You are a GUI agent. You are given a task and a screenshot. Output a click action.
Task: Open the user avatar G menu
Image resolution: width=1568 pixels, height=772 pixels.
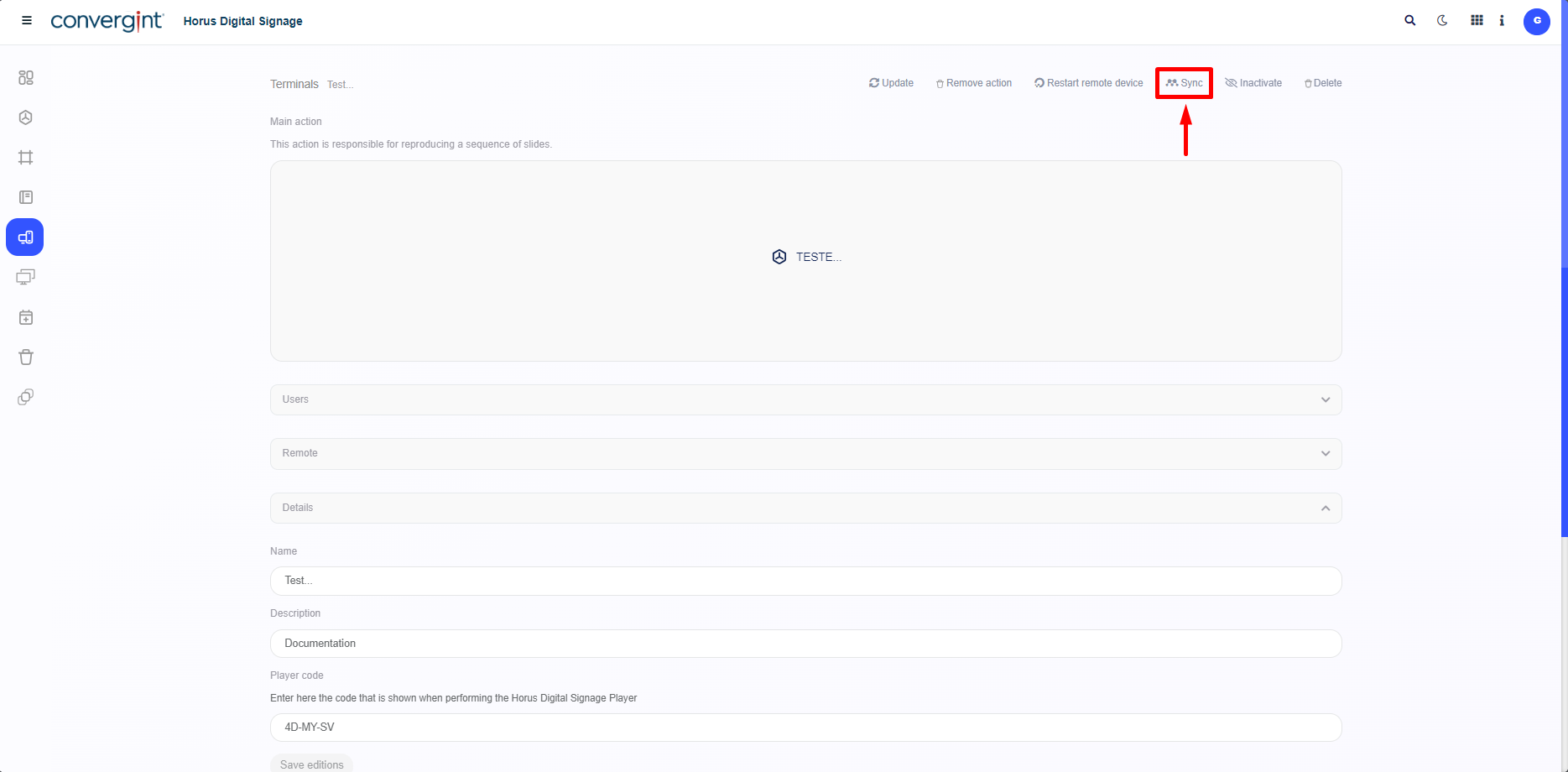pos(1536,21)
